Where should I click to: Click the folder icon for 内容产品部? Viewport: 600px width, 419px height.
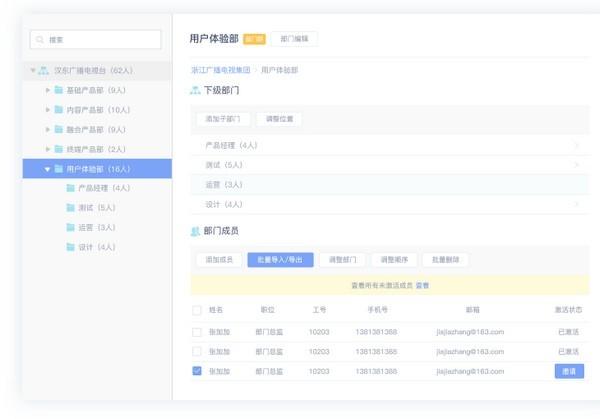click(x=58, y=110)
